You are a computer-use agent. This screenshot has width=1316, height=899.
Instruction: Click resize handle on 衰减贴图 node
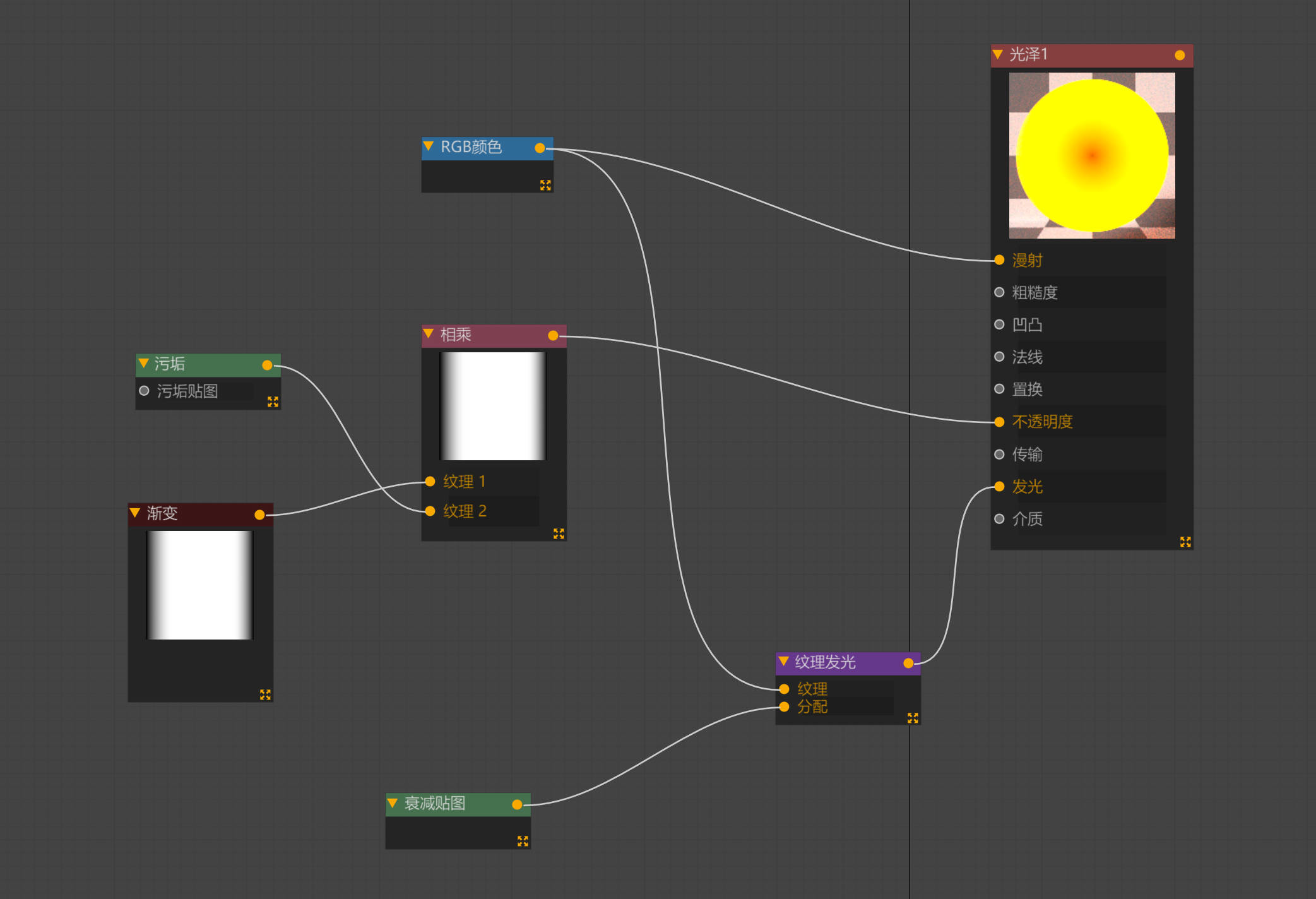pos(523,841)
